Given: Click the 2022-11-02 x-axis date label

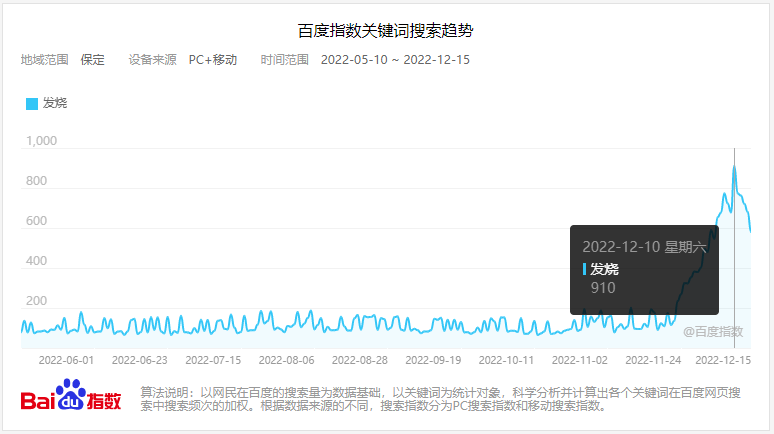Looking at the screenshot, I should [x=580, y=360].
